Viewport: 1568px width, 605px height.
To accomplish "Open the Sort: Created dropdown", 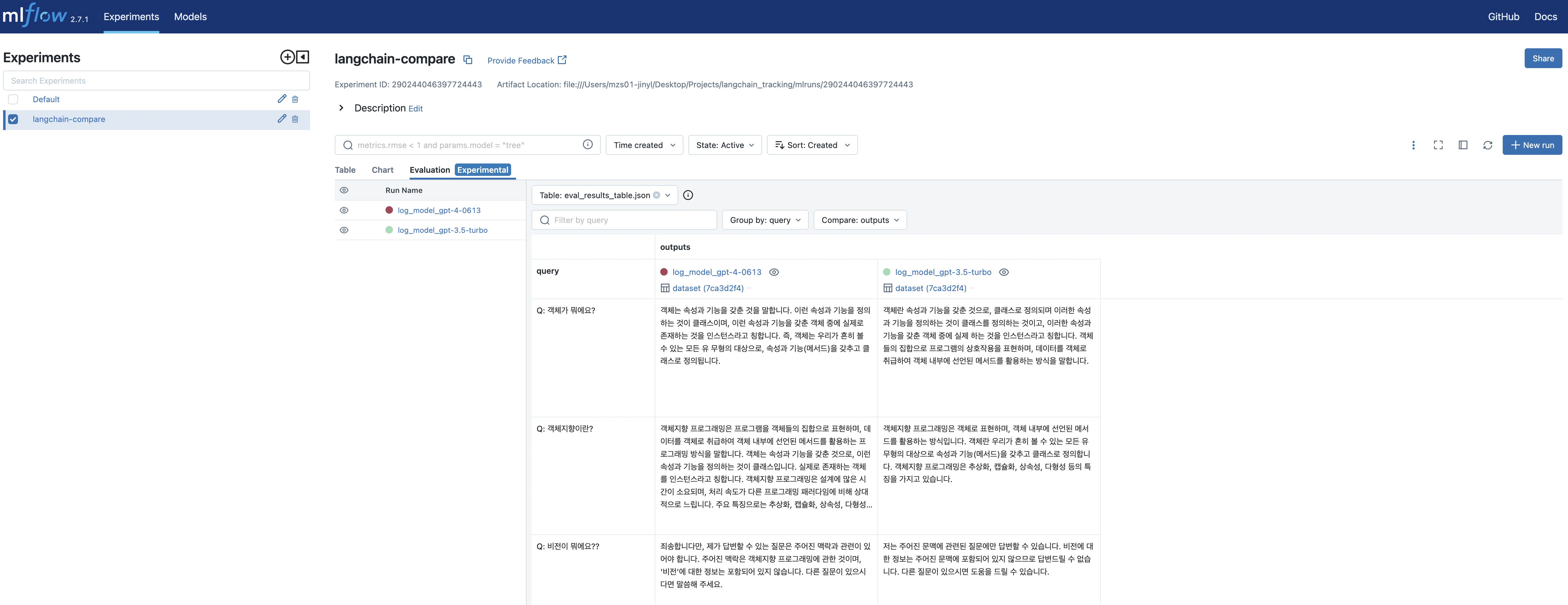I will pos(812,145).
